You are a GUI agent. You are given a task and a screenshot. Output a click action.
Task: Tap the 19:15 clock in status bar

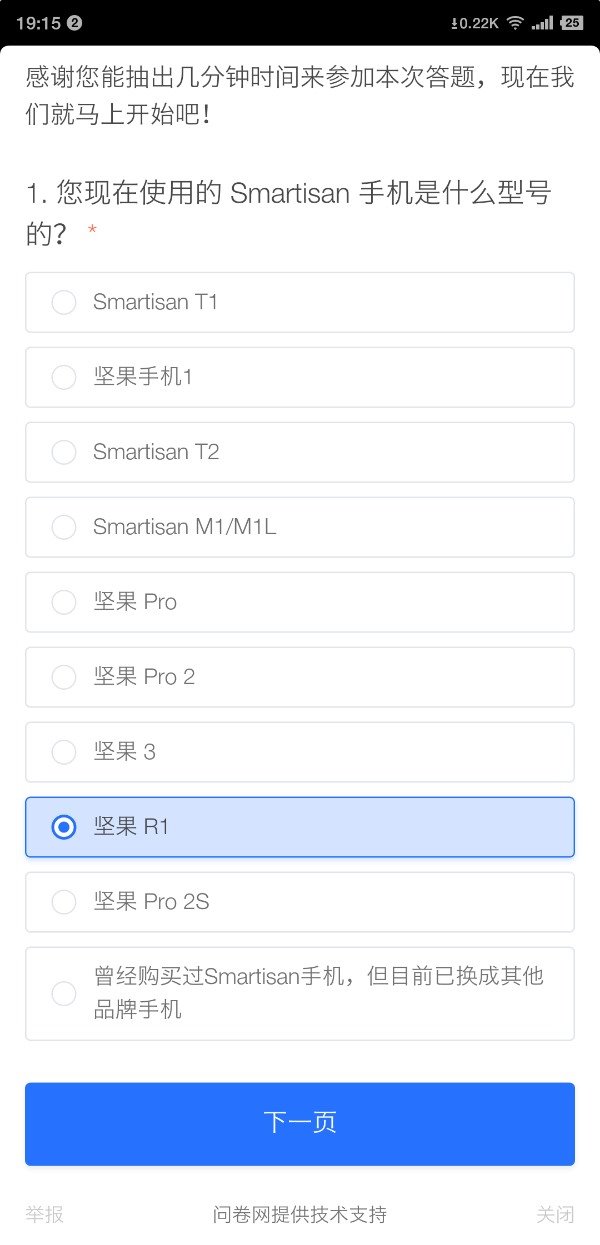[38, 23]
